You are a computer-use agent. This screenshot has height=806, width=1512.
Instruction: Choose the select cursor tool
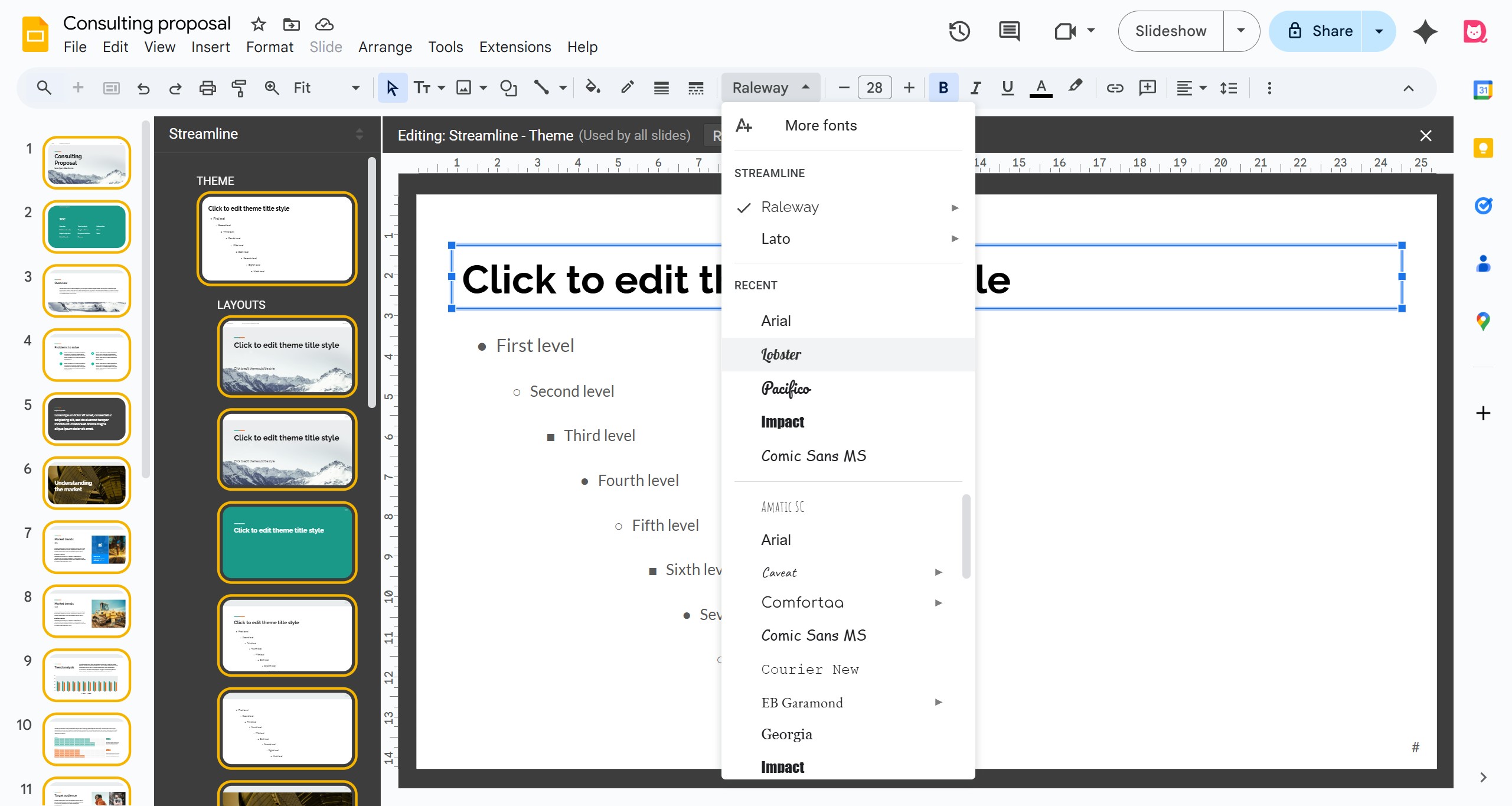click(392, 88)
